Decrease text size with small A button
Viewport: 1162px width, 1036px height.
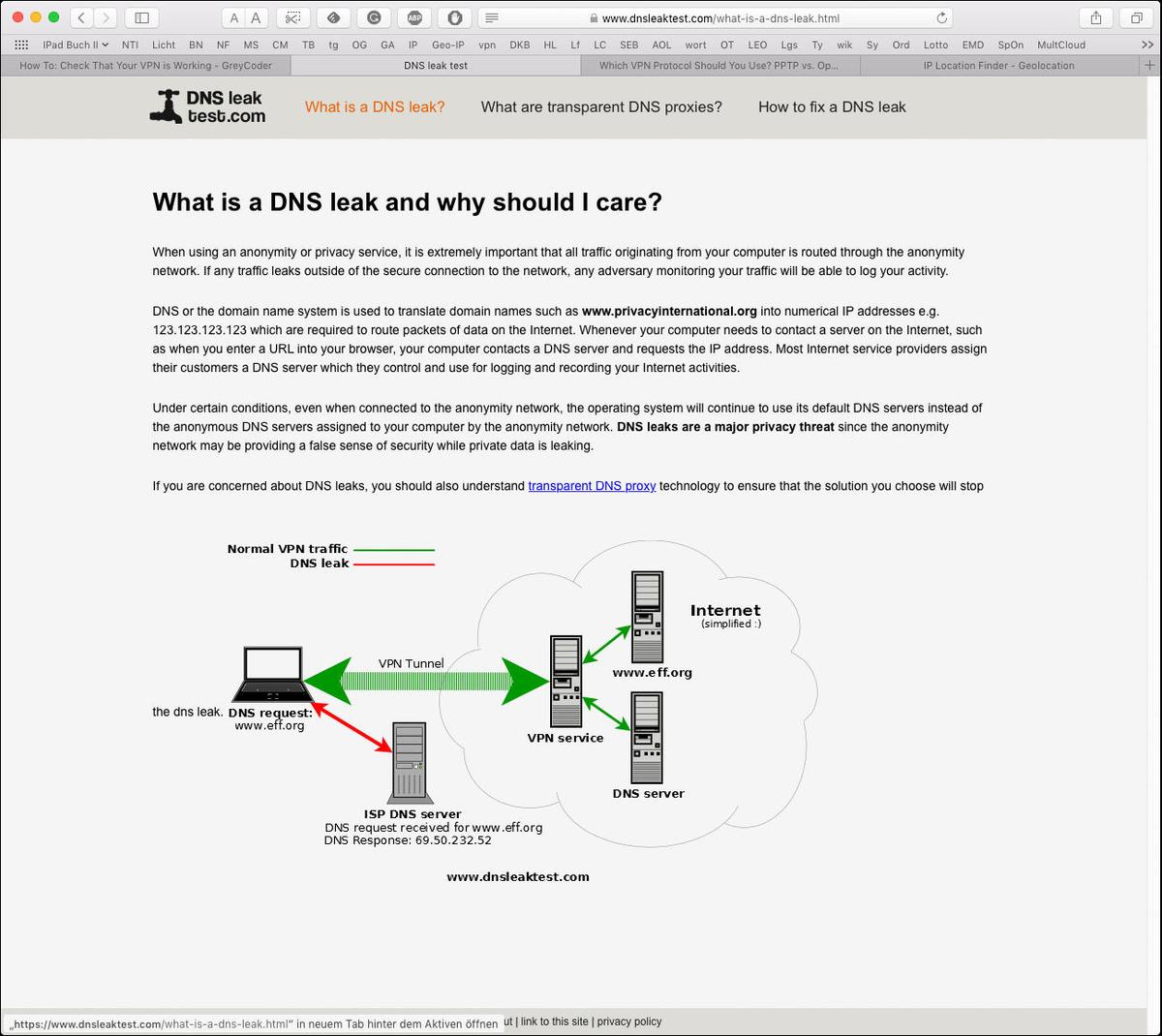pyautogui.click(x=234, y=17)
